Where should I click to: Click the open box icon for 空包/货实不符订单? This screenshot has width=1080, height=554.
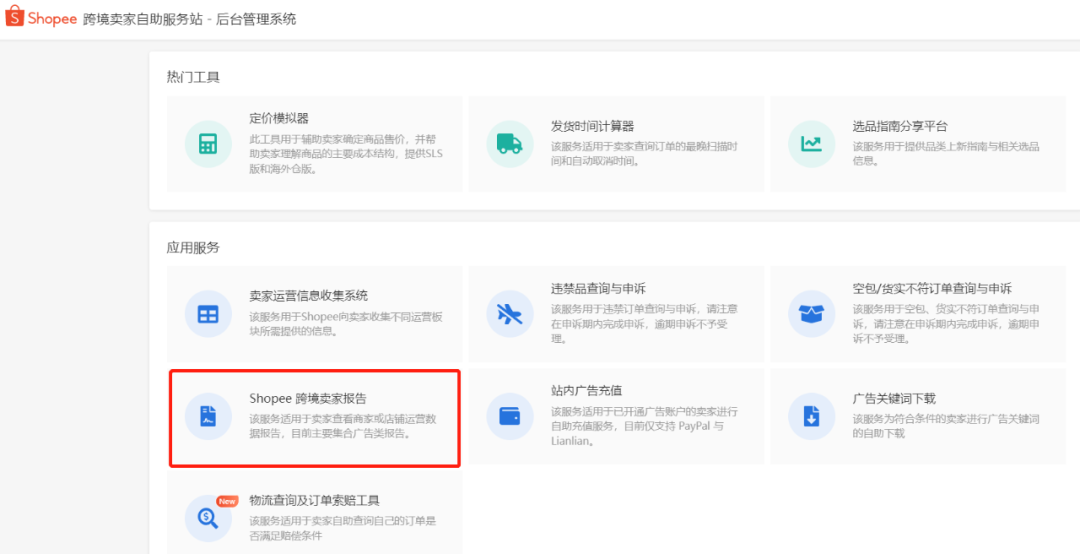811,314
